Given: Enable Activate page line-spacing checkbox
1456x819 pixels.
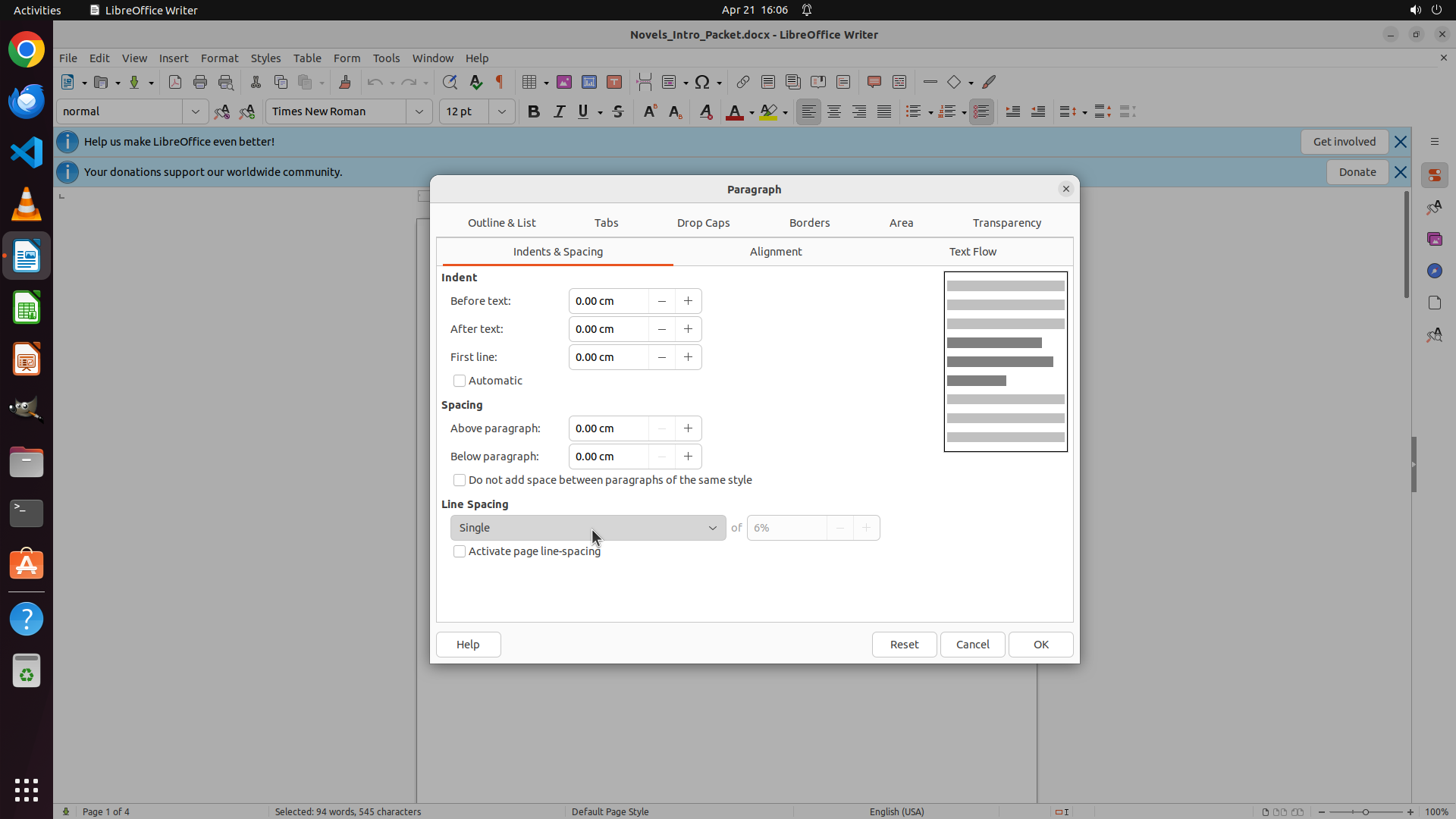Looking at the screenshot, I should pos(460,551).
